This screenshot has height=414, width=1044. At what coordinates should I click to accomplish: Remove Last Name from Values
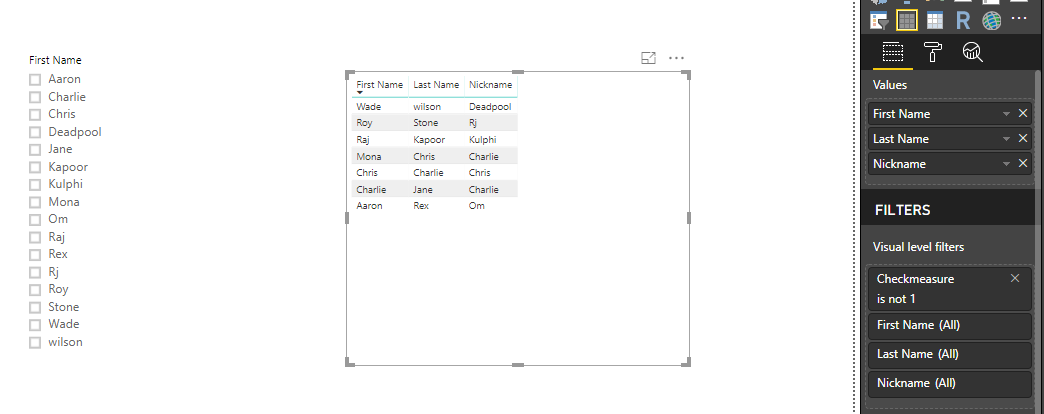tap(1023, 138)
